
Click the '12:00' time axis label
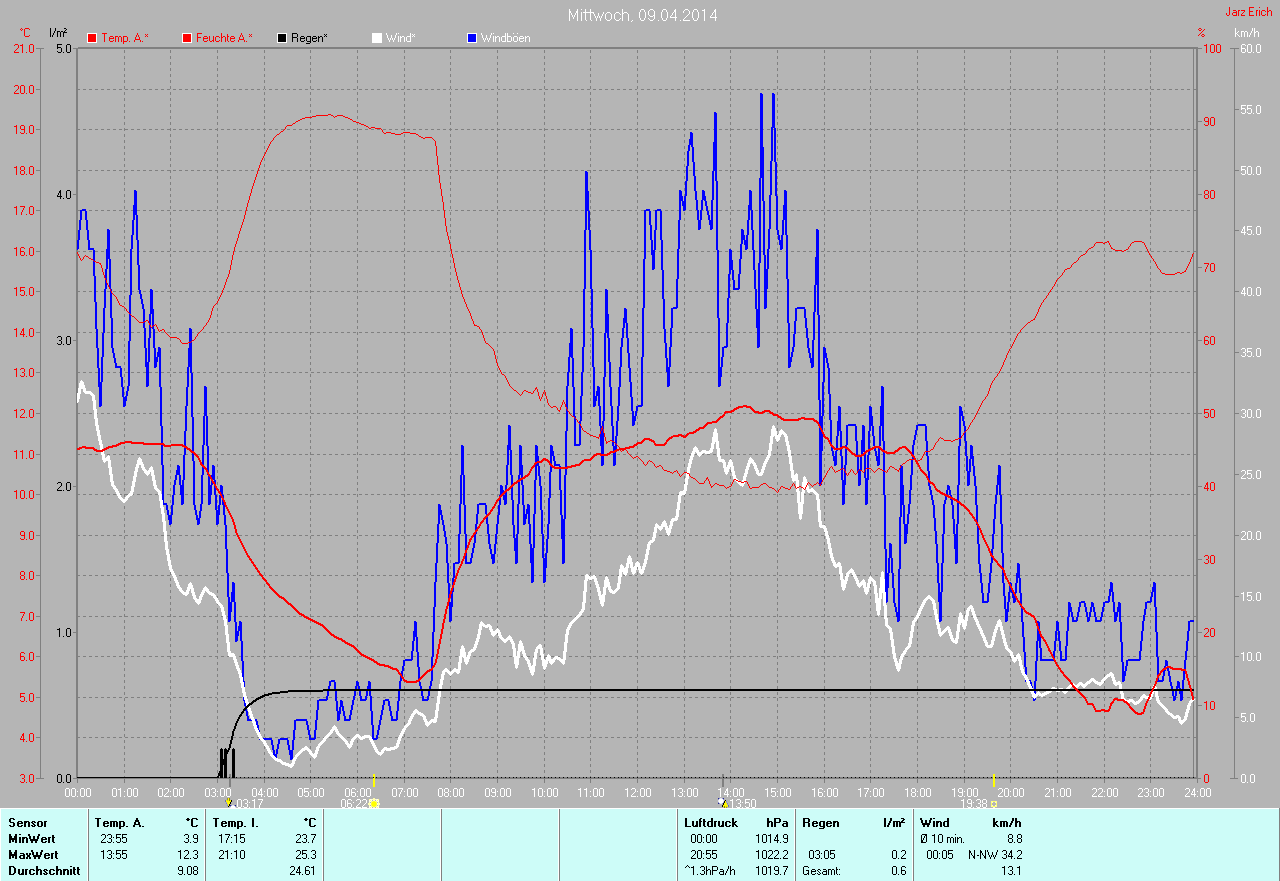637,792
